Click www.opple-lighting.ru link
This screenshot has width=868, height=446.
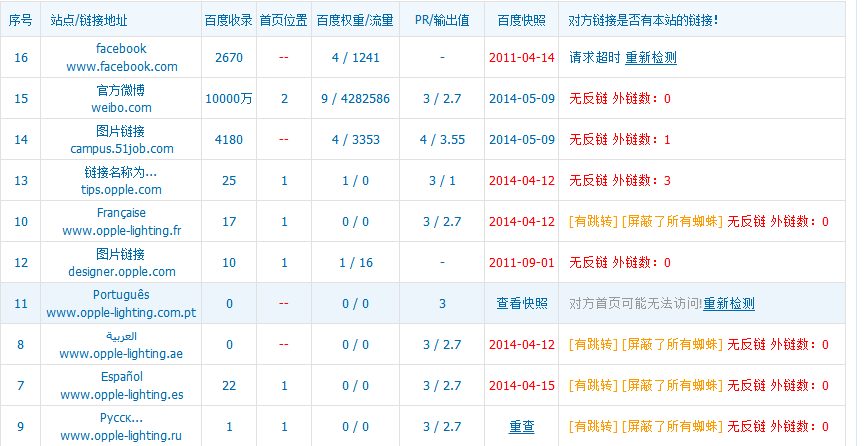pyautogui.click(x=121, y=436)
